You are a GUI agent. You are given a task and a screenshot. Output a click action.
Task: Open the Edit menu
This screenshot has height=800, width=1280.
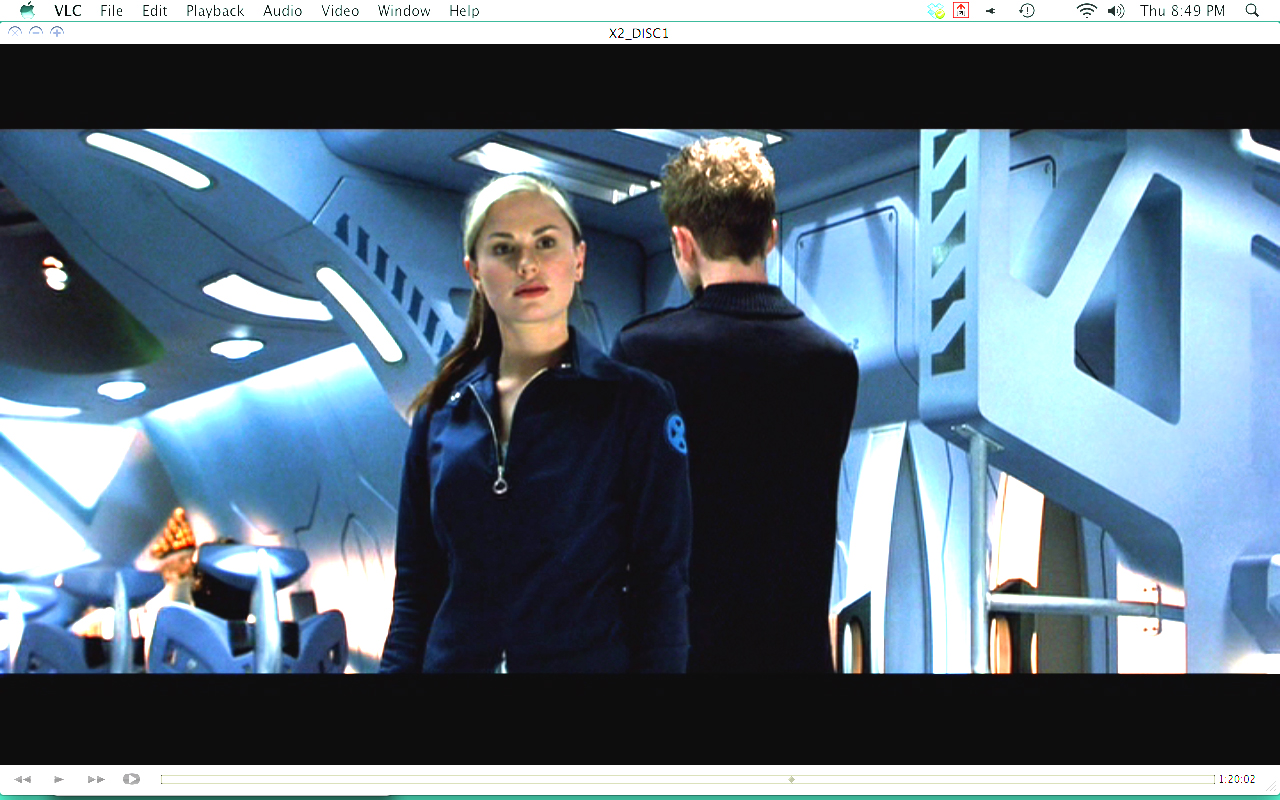[x=154, y=11]
